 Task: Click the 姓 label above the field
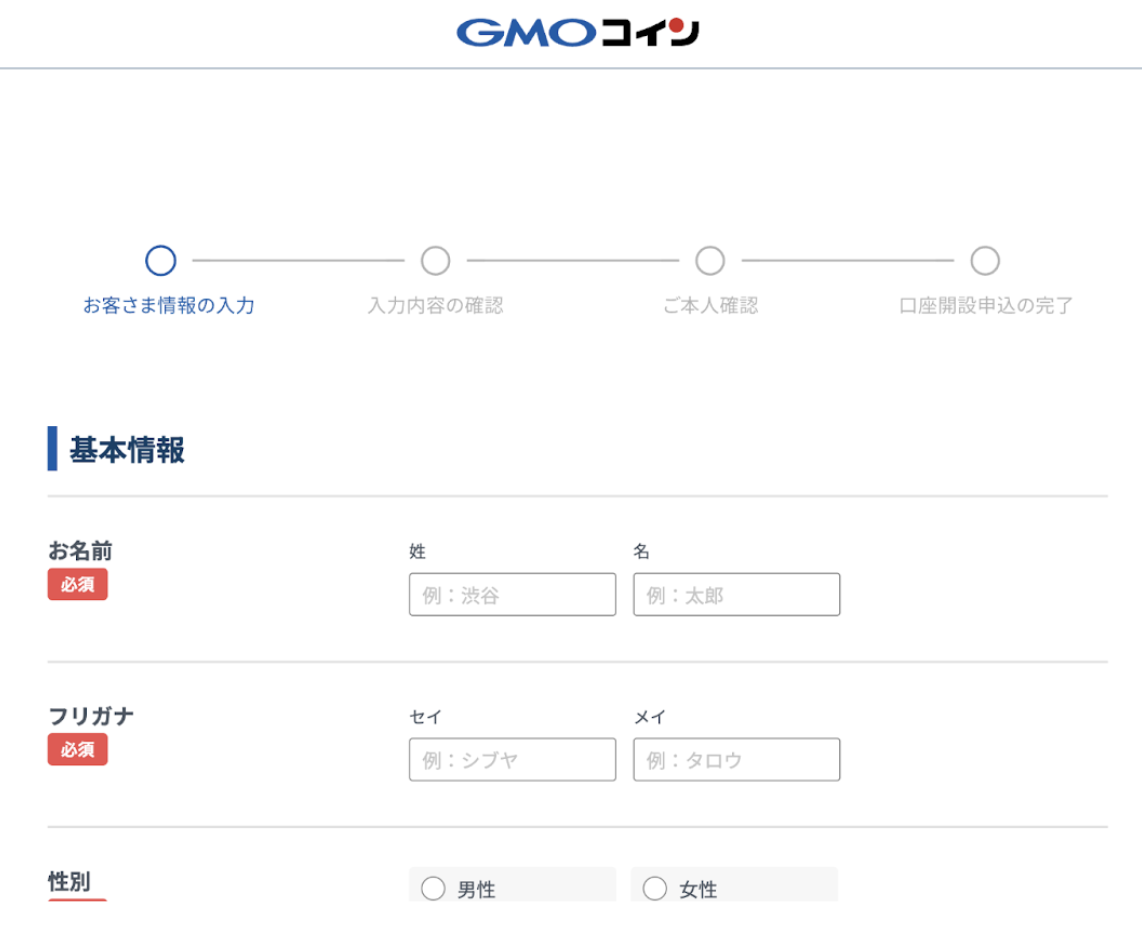(417, 551)
